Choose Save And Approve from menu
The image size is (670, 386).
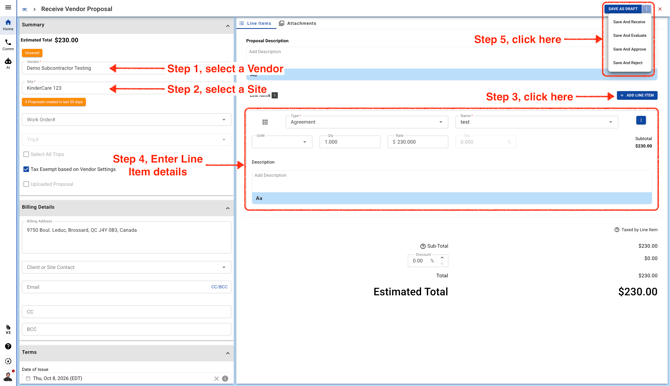coord(629,49)
